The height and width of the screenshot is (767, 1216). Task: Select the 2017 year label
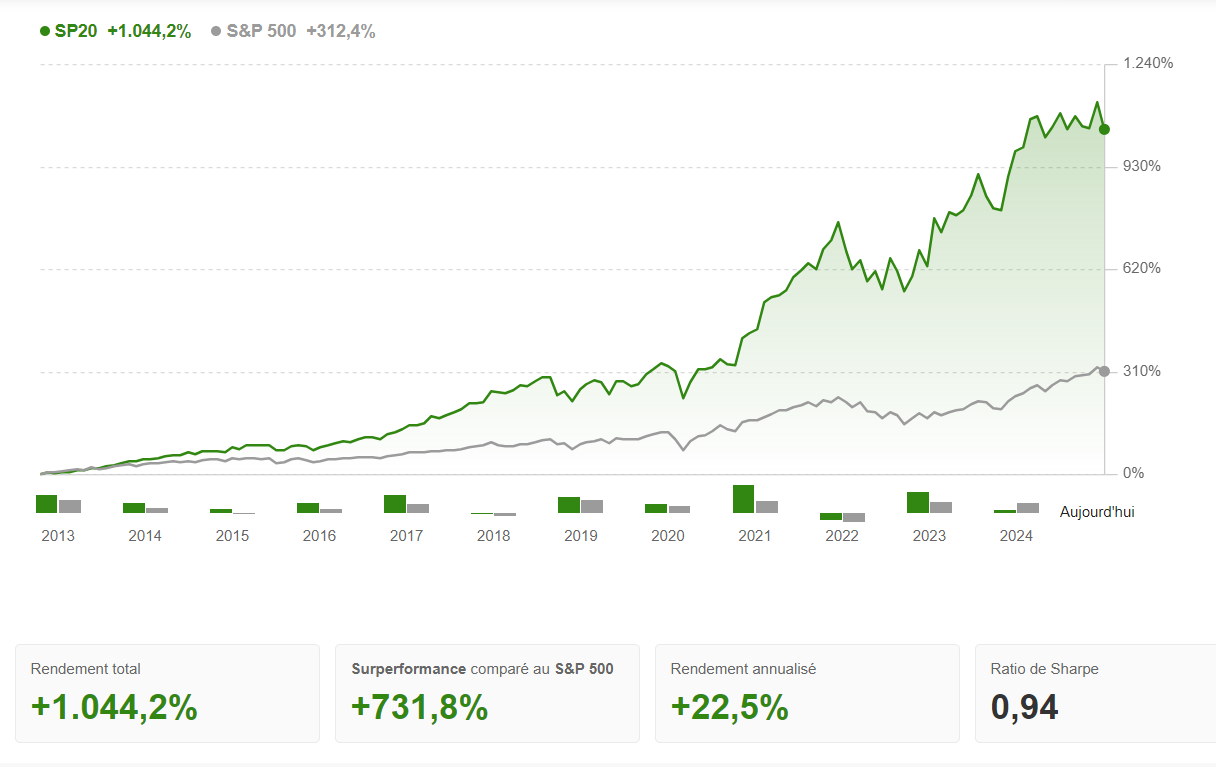click(x=406, y=536)
